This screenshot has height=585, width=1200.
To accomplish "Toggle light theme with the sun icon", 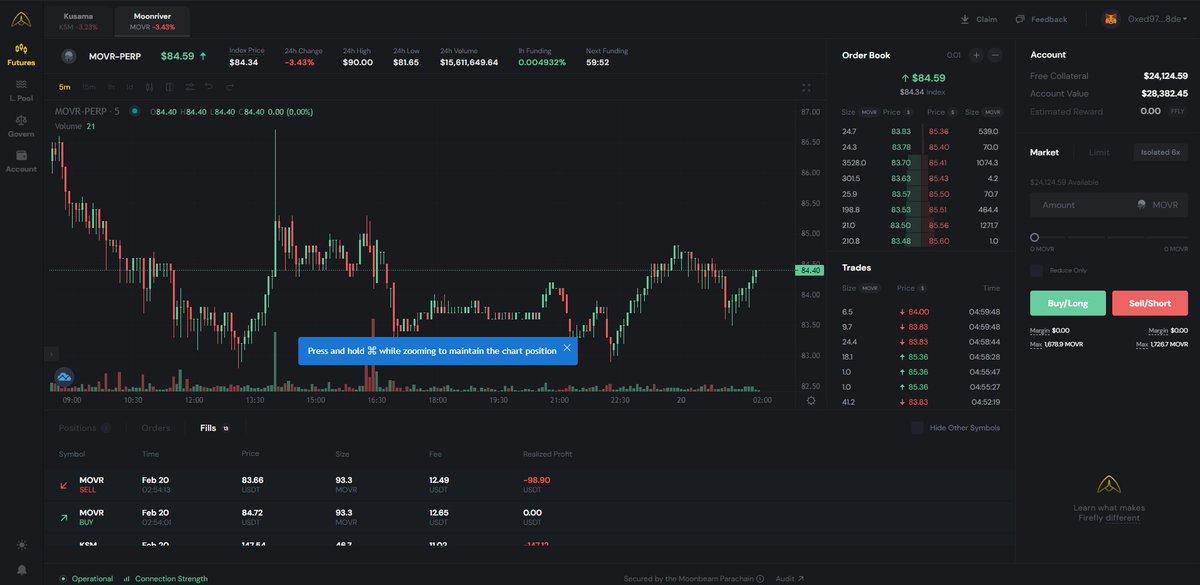I will click(21, 545).
